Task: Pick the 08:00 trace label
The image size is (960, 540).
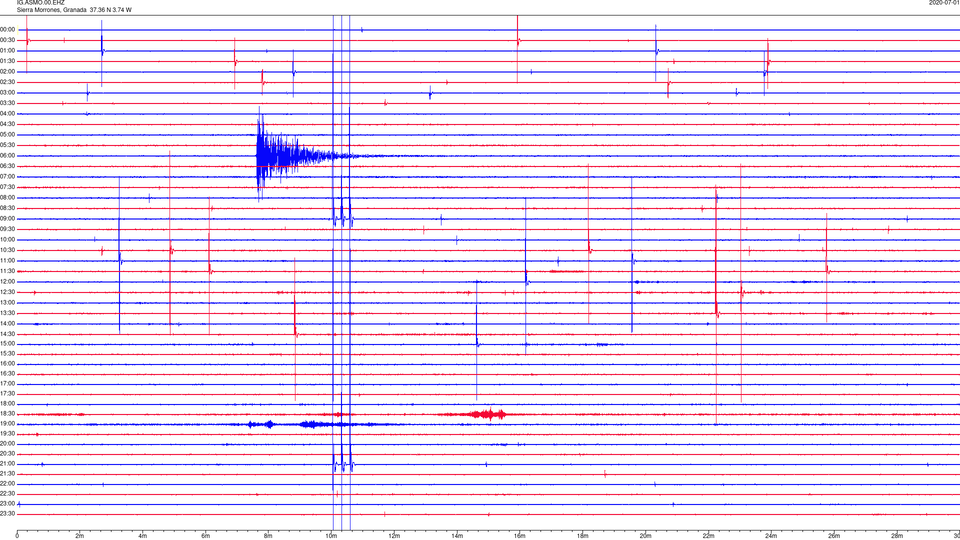Action: click(8, 198)
